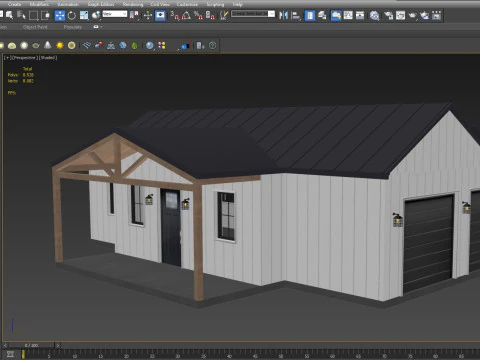Open the Graph Editors menu
Screen dimensions: 480x360
click(101, 4)
